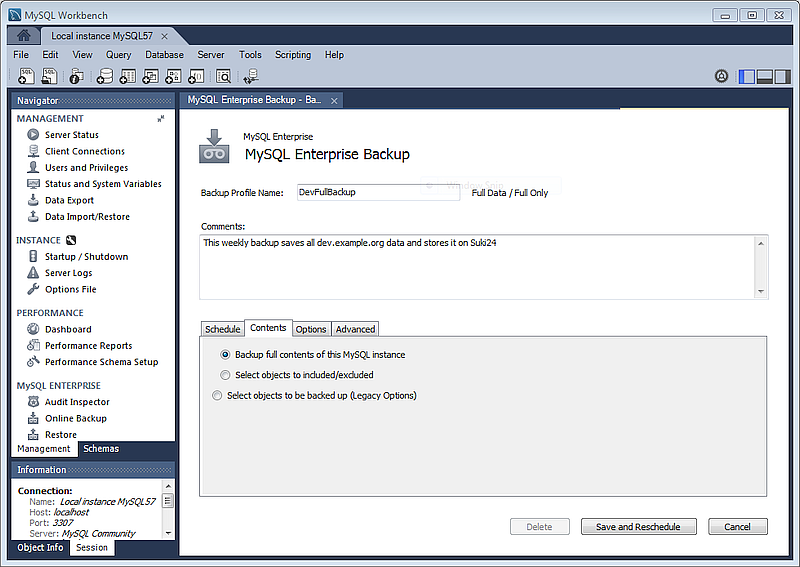The image size is (800, 567).
Task: Toggle bottom output panel view icon
Action: pyautogui.click(x=764, y=77)
